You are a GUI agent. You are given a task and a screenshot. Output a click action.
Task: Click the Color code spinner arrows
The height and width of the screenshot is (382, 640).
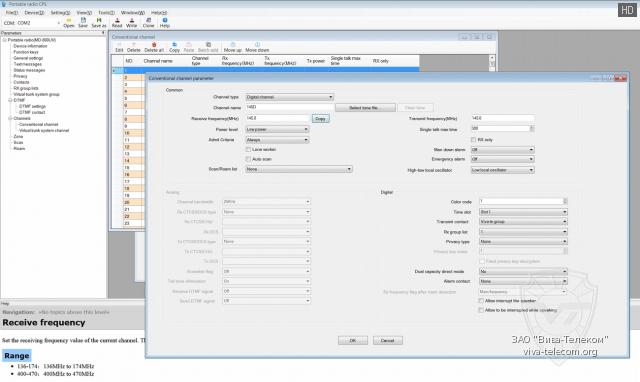[x=565, y=201]
